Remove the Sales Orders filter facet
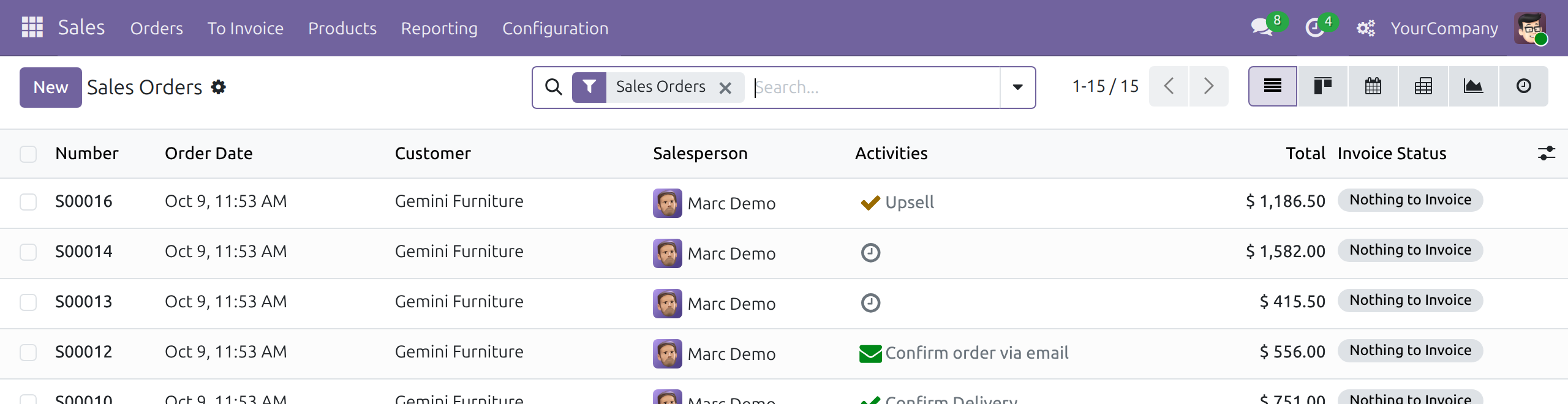The image size is (1568, 404). pyautogui.click(x=725, y=88)
